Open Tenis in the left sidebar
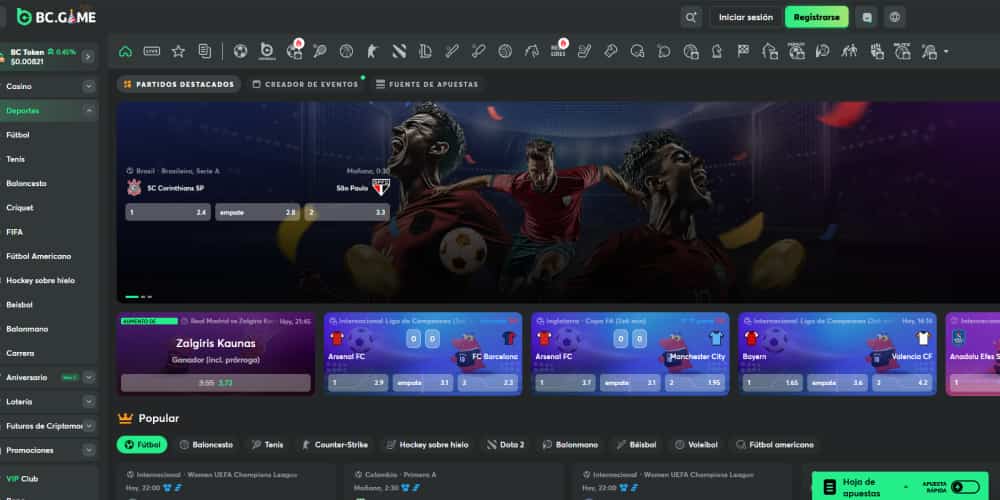 (16, 159)
